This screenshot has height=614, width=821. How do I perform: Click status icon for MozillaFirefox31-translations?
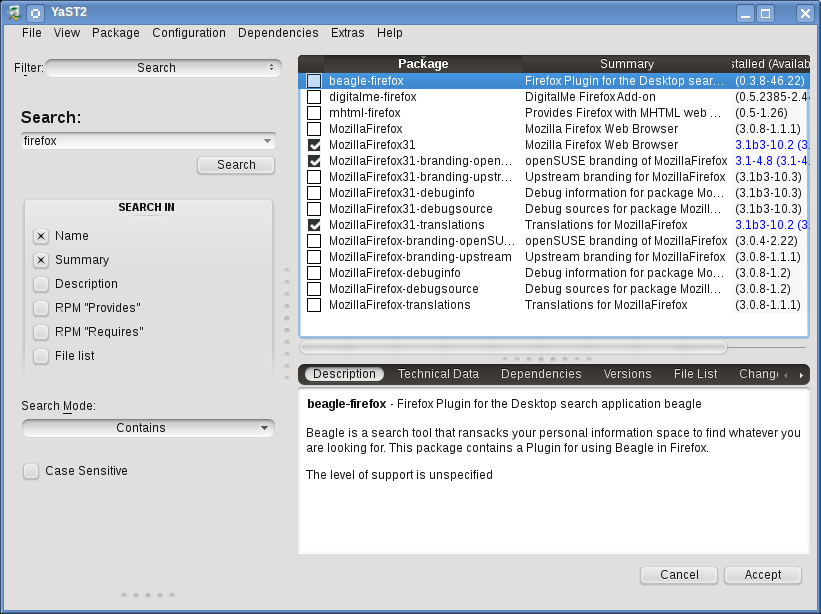pos(314,225)
